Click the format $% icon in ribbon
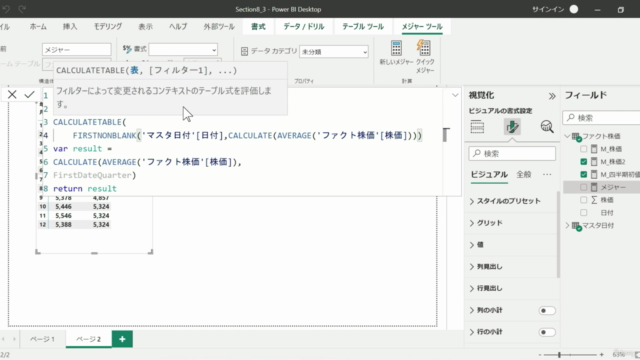The image size is (640, 360). tap(127, 49)
